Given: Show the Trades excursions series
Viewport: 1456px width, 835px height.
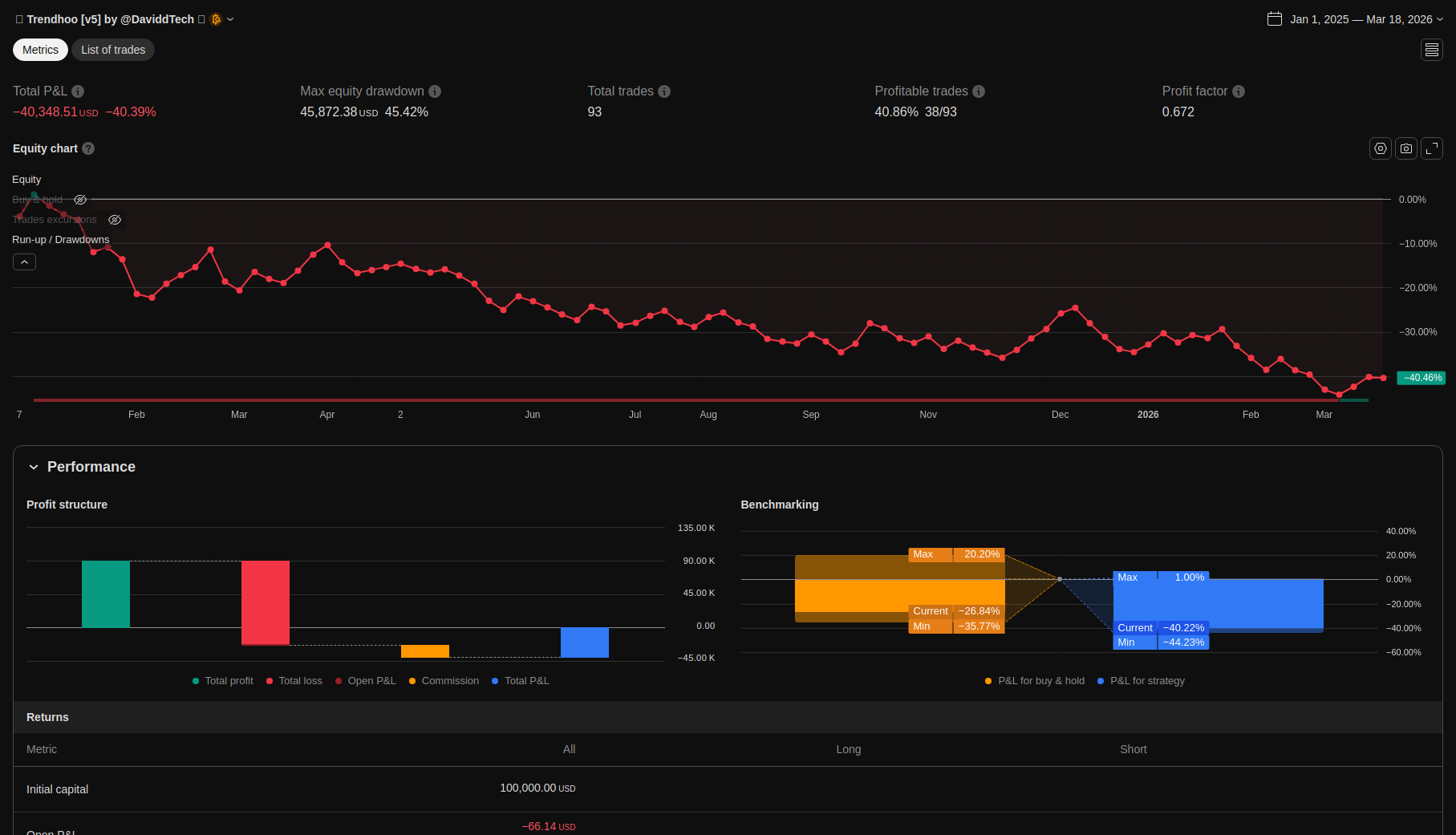Looking at the screenshot, I should pos(115,220).
